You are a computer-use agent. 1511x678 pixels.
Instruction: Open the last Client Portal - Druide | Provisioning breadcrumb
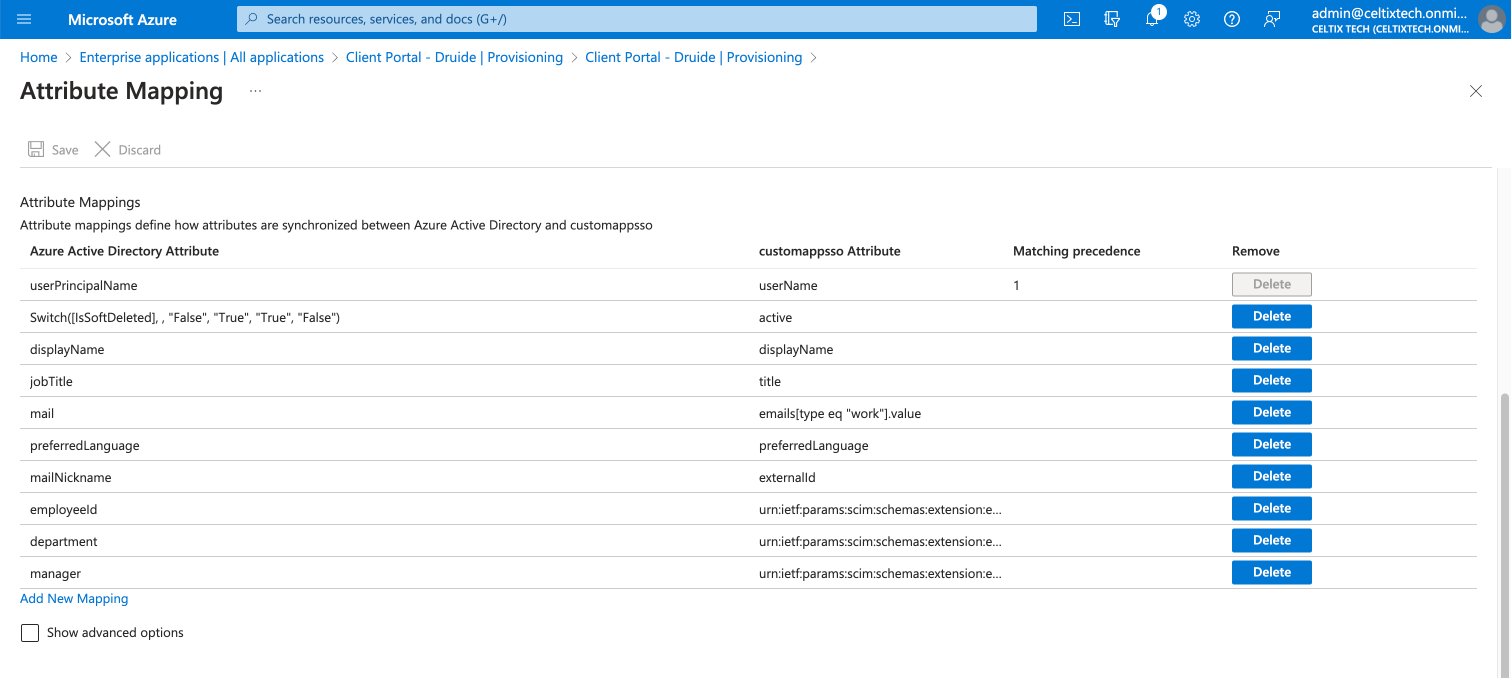click(x=694, y=57)
